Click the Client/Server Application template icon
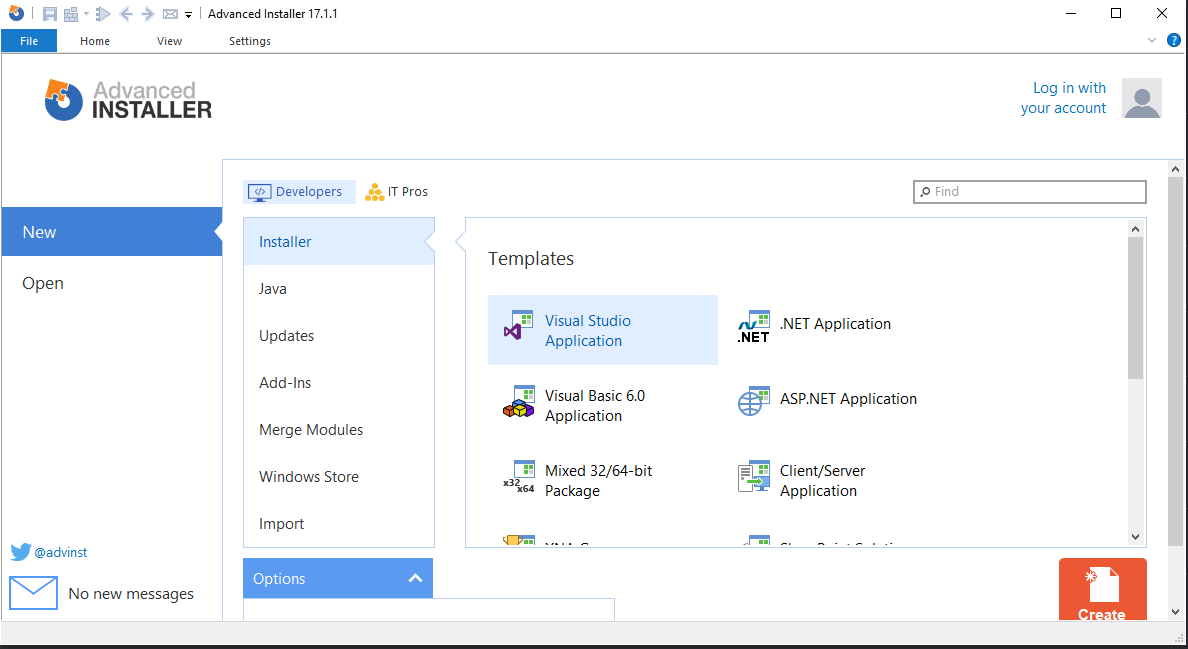Image resolution: width=1188 pixels, height=649 pixels. click(x=754, y=476)
